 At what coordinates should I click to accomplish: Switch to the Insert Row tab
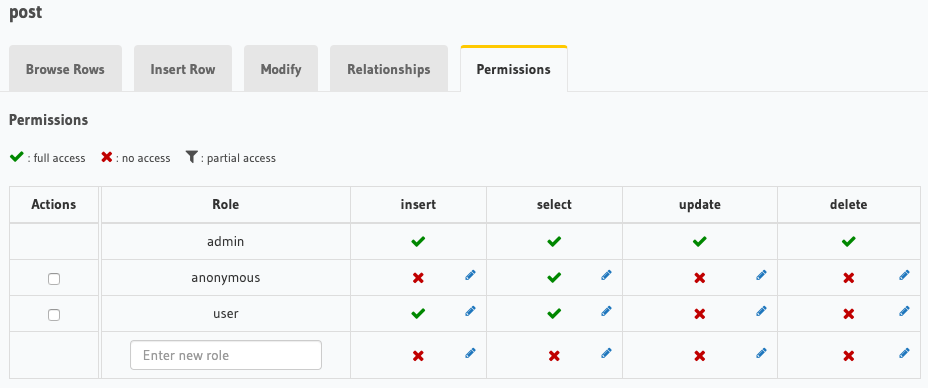[183, 69]
